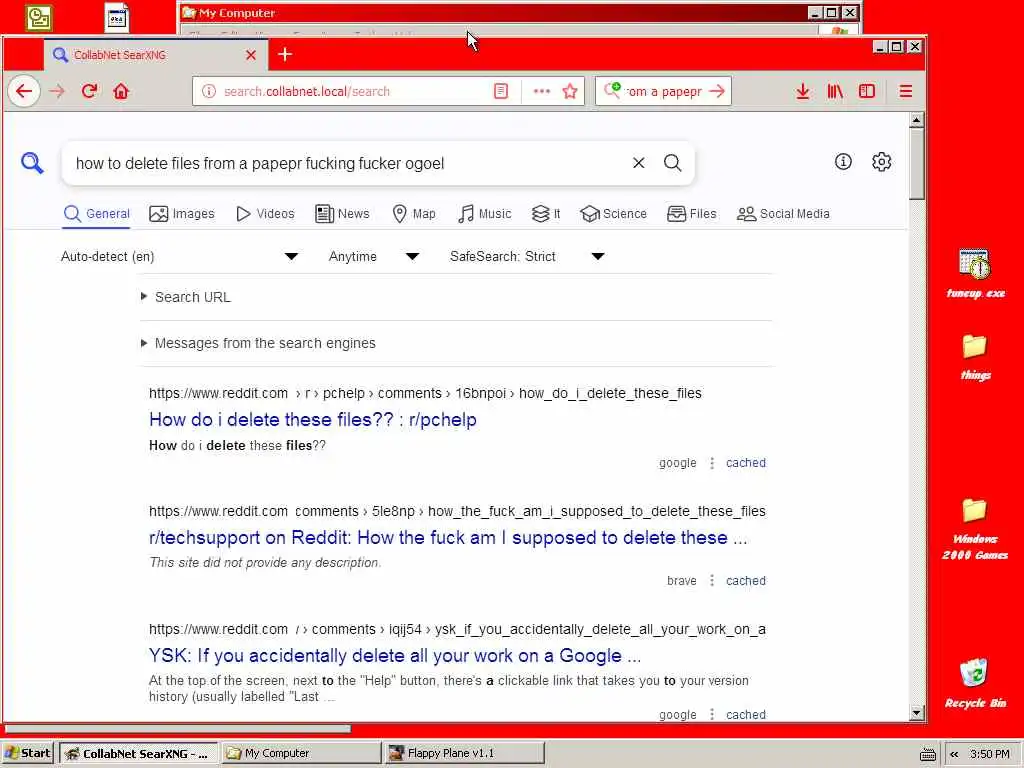Open the language Auto-detect dropdown

[180, 257]
